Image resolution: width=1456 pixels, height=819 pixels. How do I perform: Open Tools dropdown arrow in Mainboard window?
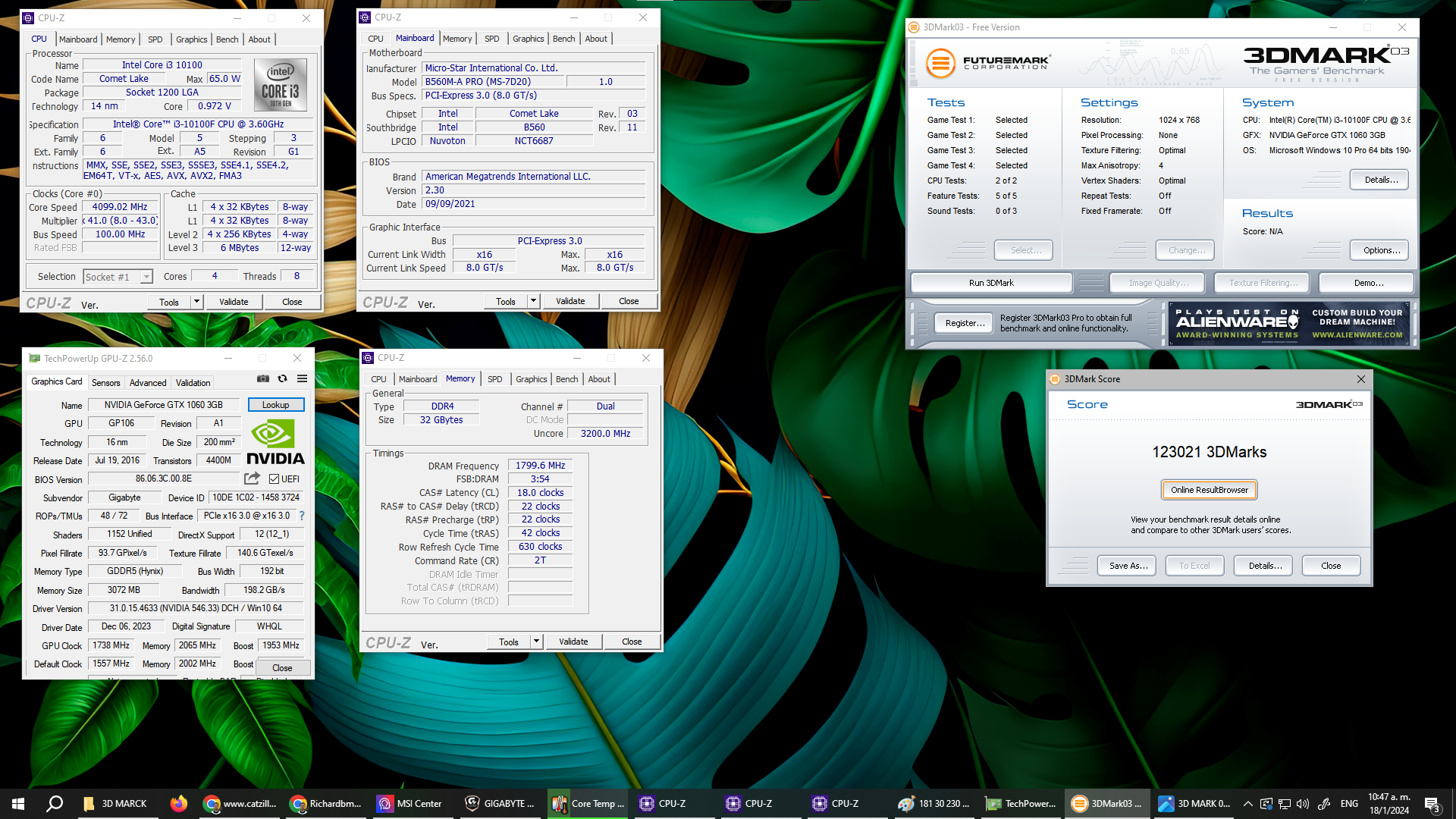(x=533, y=301)
